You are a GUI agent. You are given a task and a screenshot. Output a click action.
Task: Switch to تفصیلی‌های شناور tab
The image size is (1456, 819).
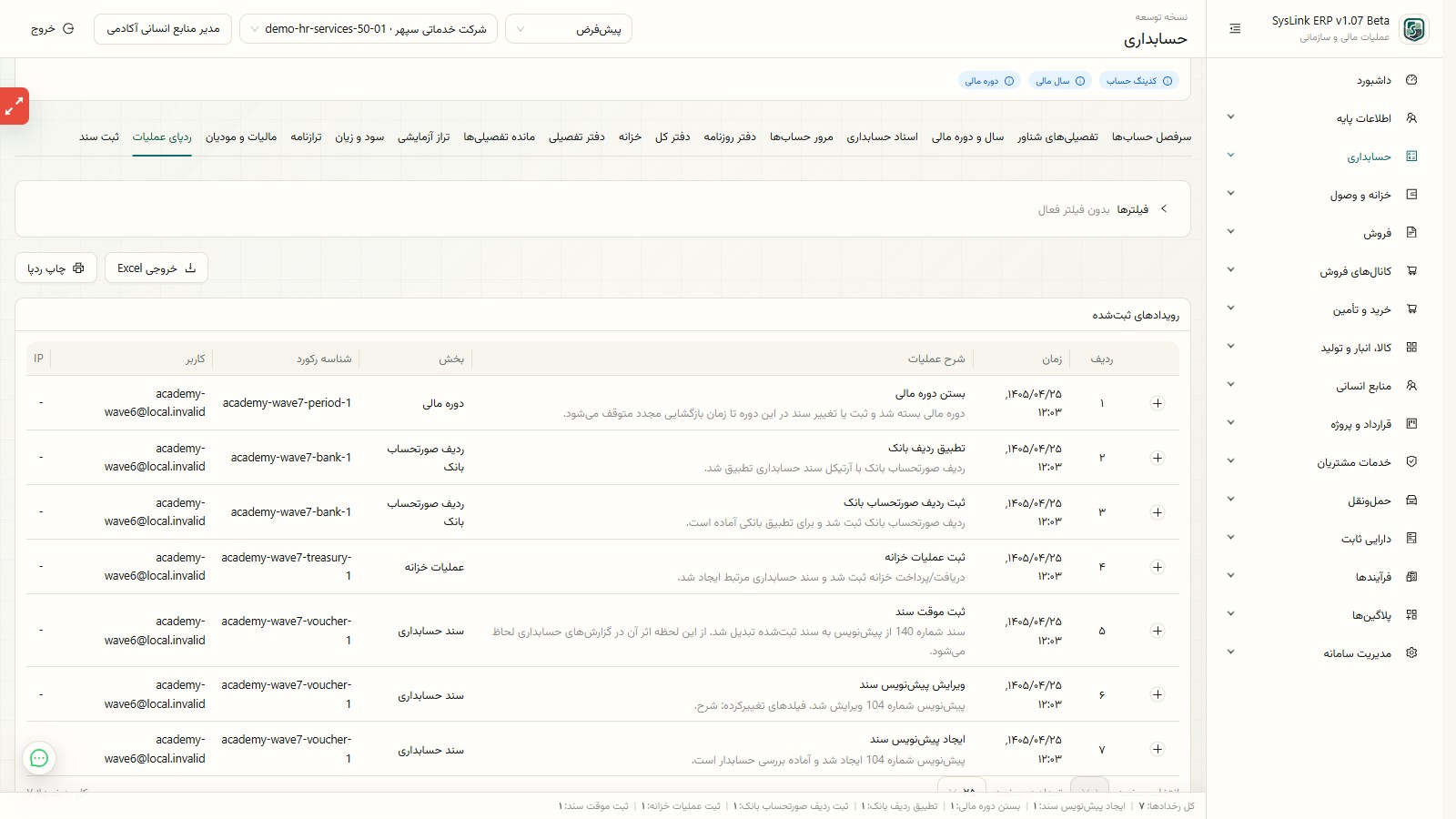(1057, 137)
